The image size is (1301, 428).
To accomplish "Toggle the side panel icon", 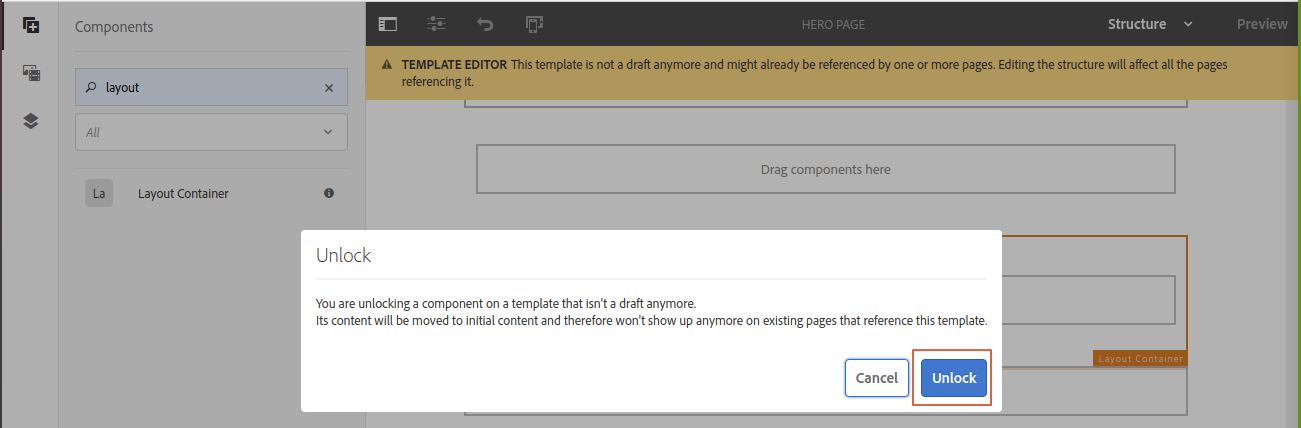I will [x=388, y=24].
